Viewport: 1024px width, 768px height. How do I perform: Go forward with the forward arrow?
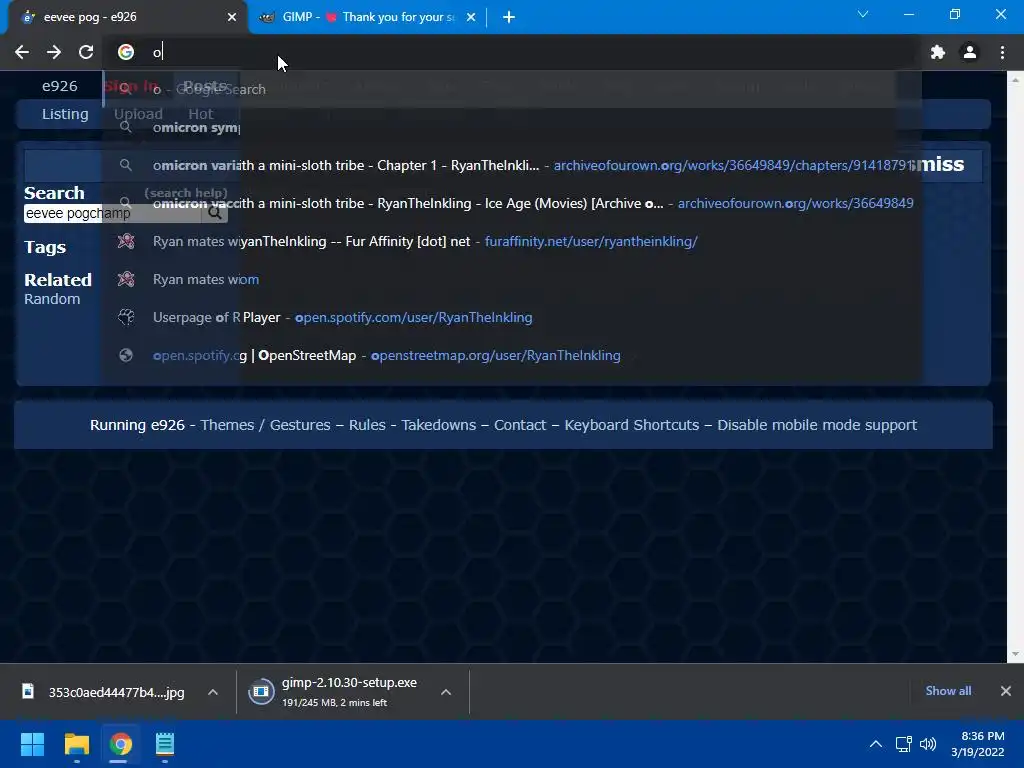(54, 52)
